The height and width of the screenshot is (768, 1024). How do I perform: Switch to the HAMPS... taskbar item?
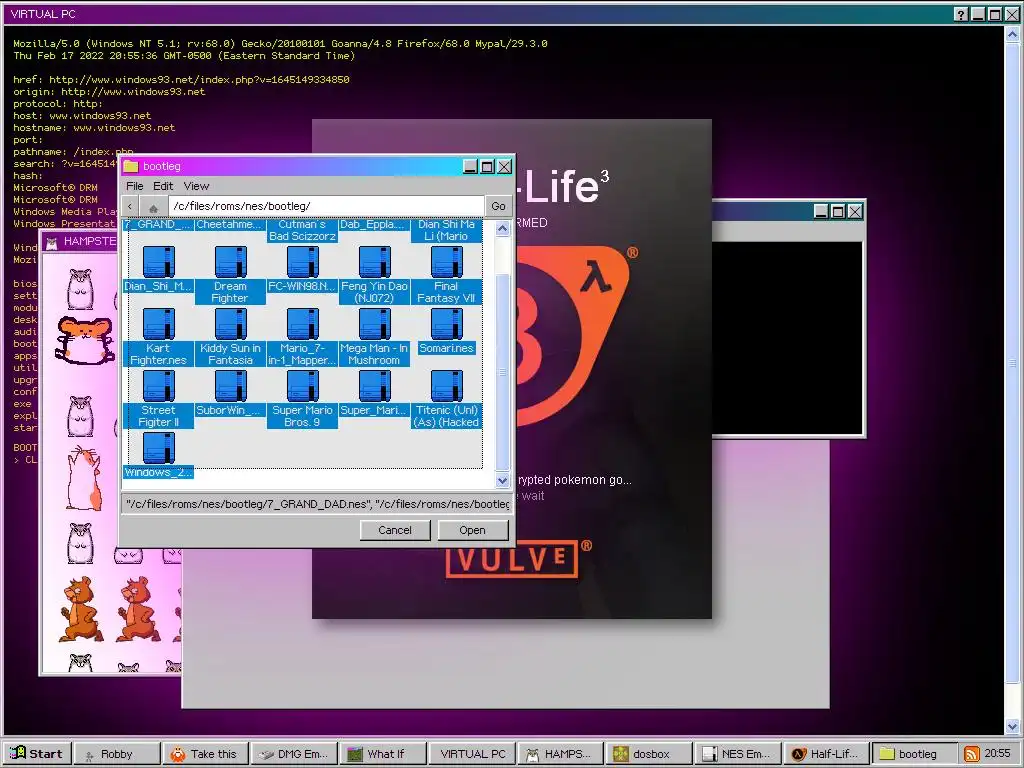click(x=561, y=754)
